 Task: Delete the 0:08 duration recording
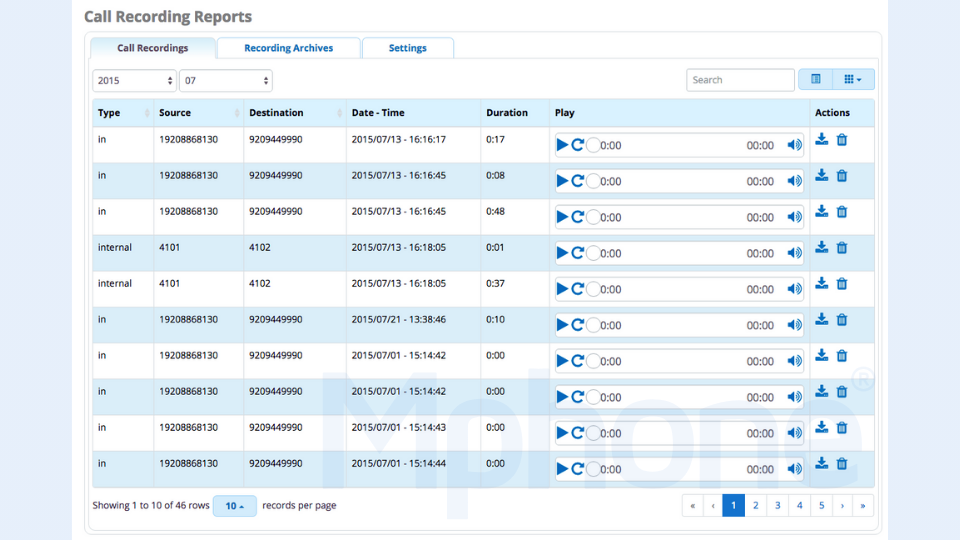(x=842, y=176)
